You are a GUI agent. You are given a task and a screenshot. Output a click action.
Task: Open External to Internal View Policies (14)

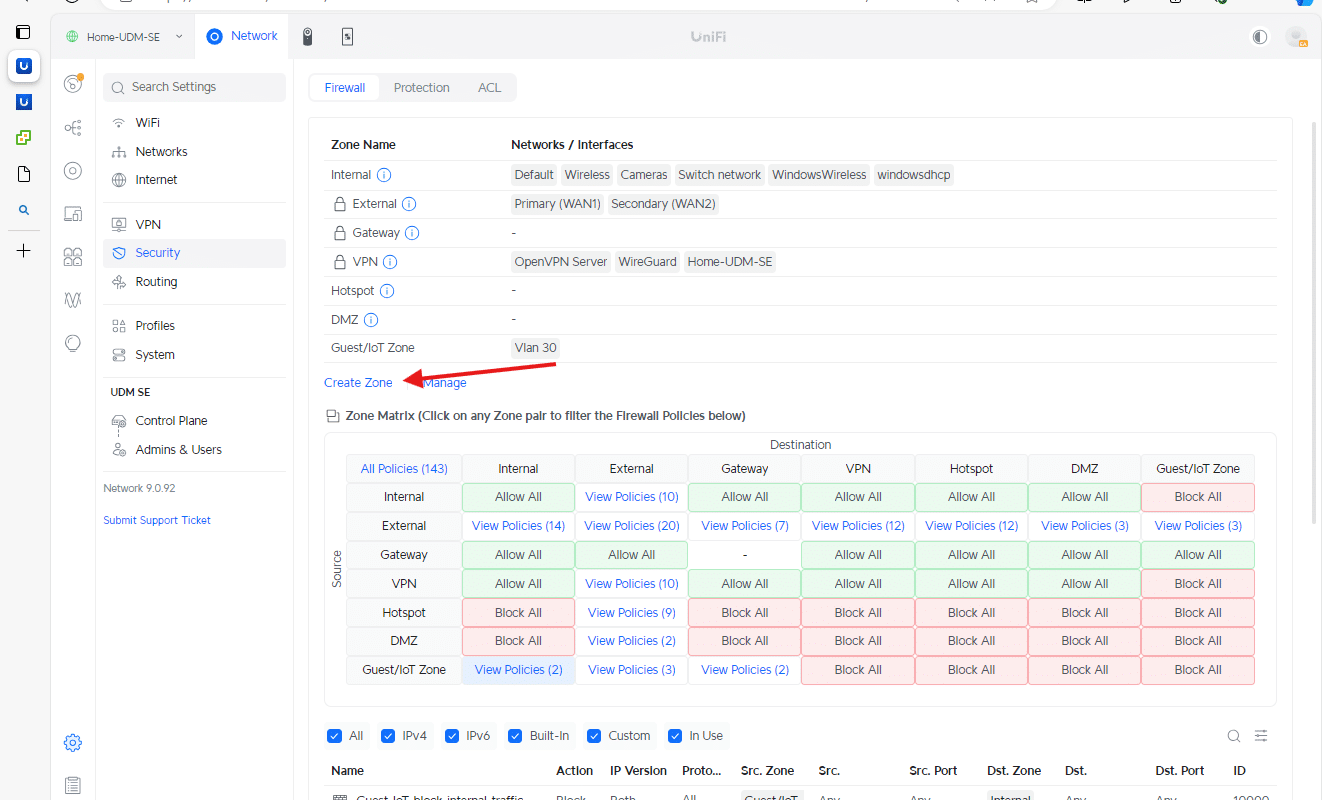click(x=518, y=526)
